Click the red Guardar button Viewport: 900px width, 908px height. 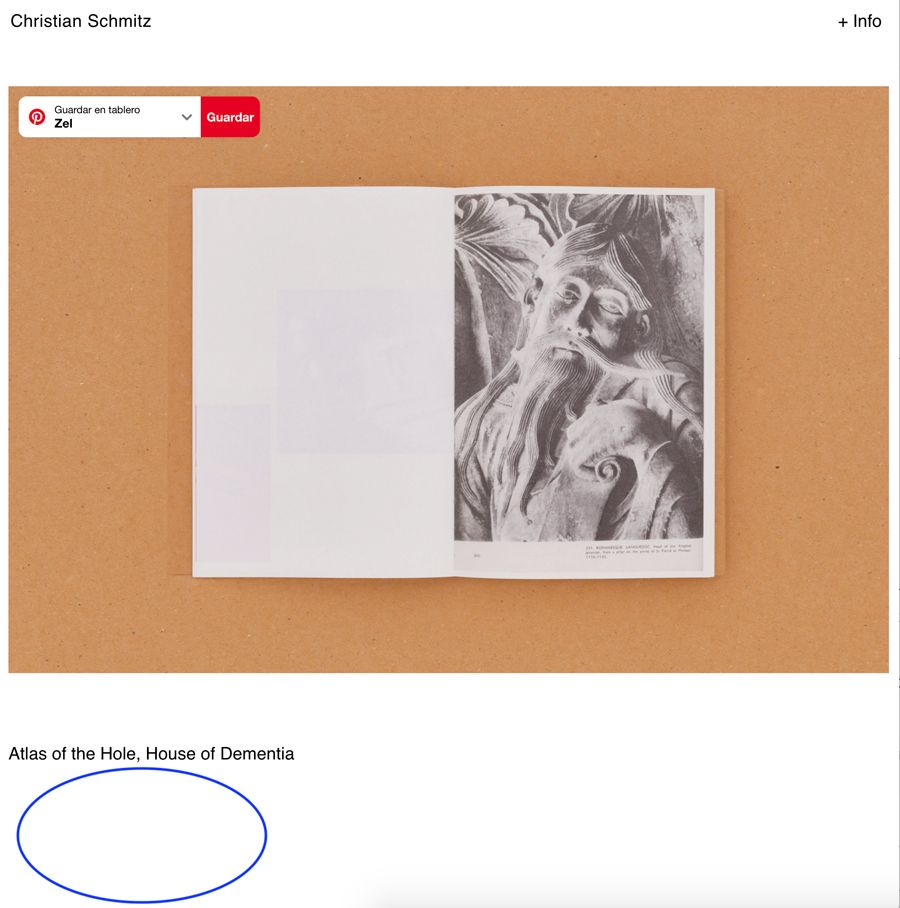(x=230, y=117)
